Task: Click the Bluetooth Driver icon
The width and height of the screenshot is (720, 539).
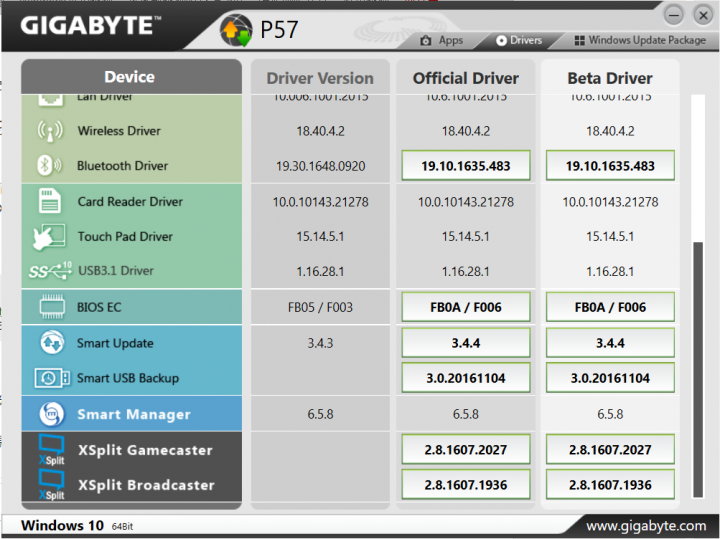Action: (x=50, y=166)
